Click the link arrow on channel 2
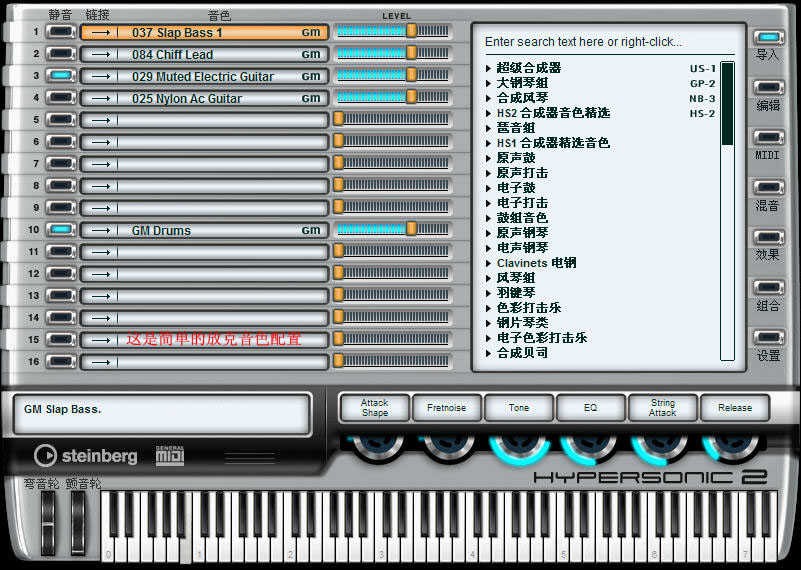The height and width of the screenshot is (570, 801). click(99, 54)
